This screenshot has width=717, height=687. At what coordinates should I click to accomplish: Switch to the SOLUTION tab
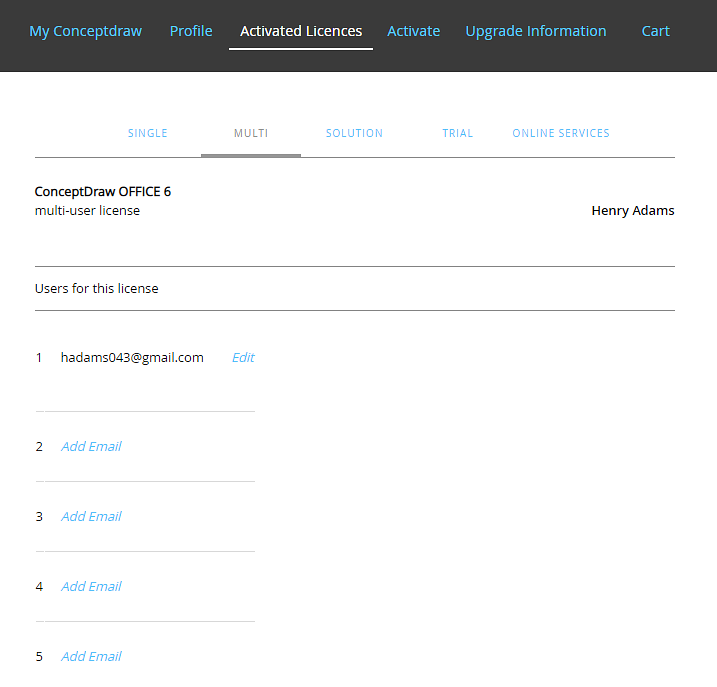(x=354, y=133)
